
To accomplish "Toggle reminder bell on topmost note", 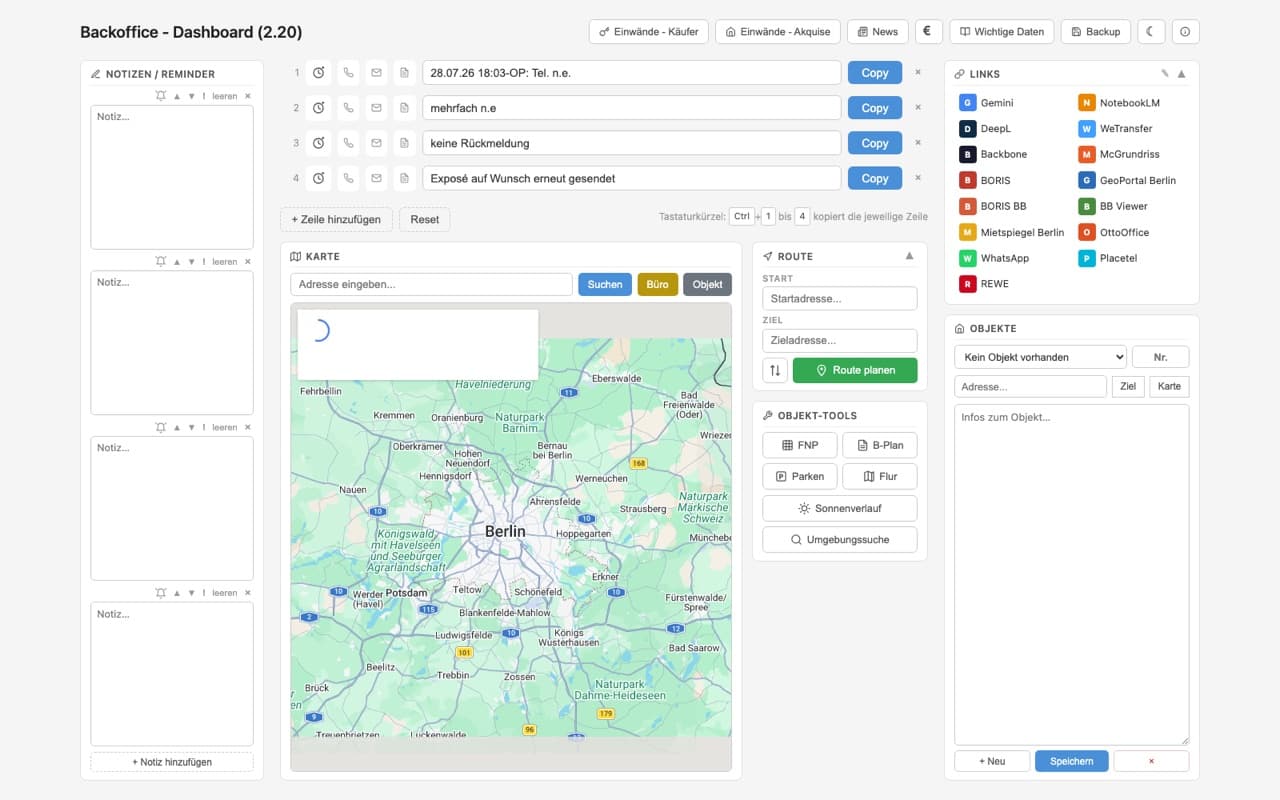I will click(x=160, y=96).
